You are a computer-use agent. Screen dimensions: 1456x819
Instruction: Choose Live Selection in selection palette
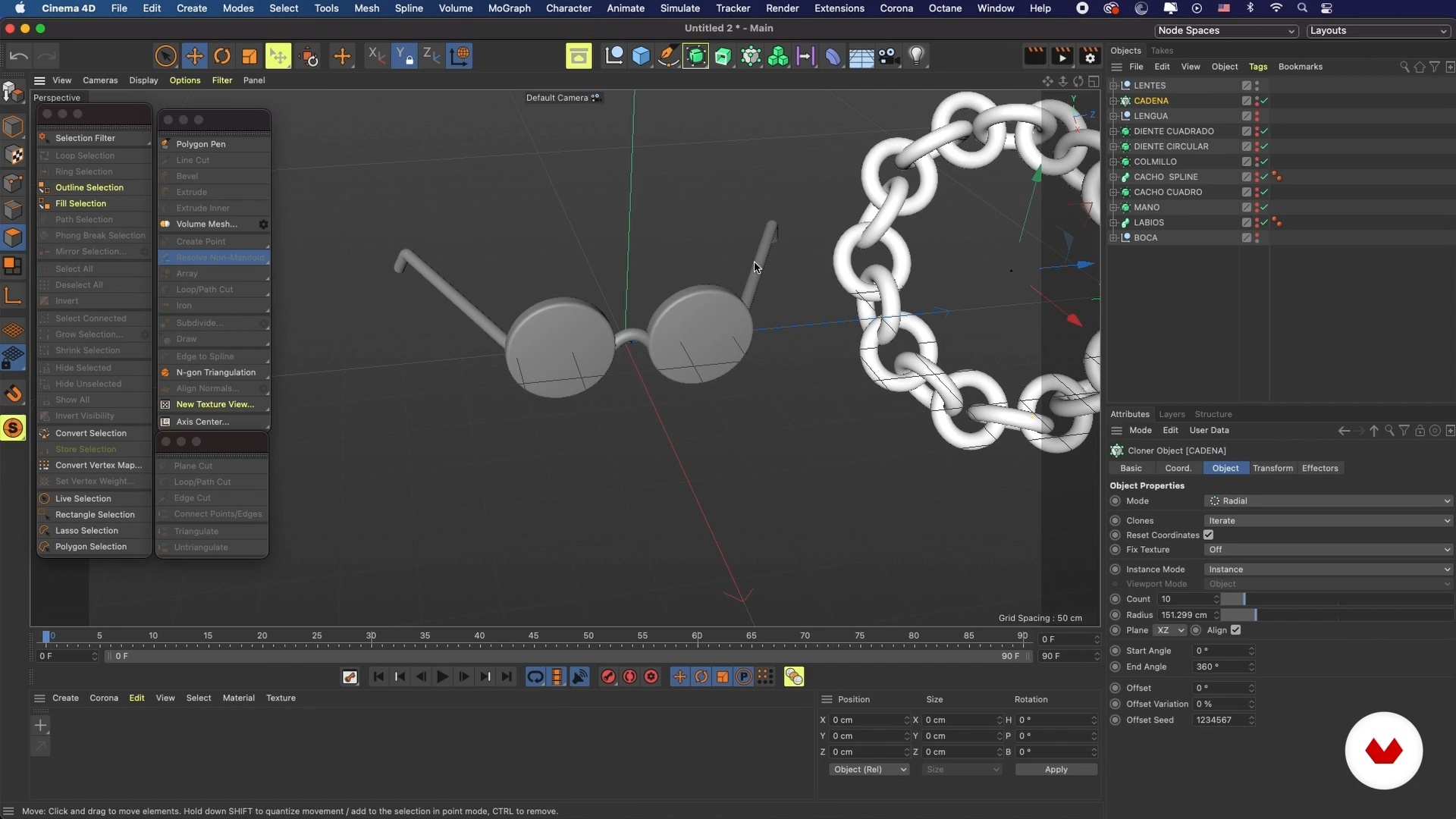click(83, 498)
